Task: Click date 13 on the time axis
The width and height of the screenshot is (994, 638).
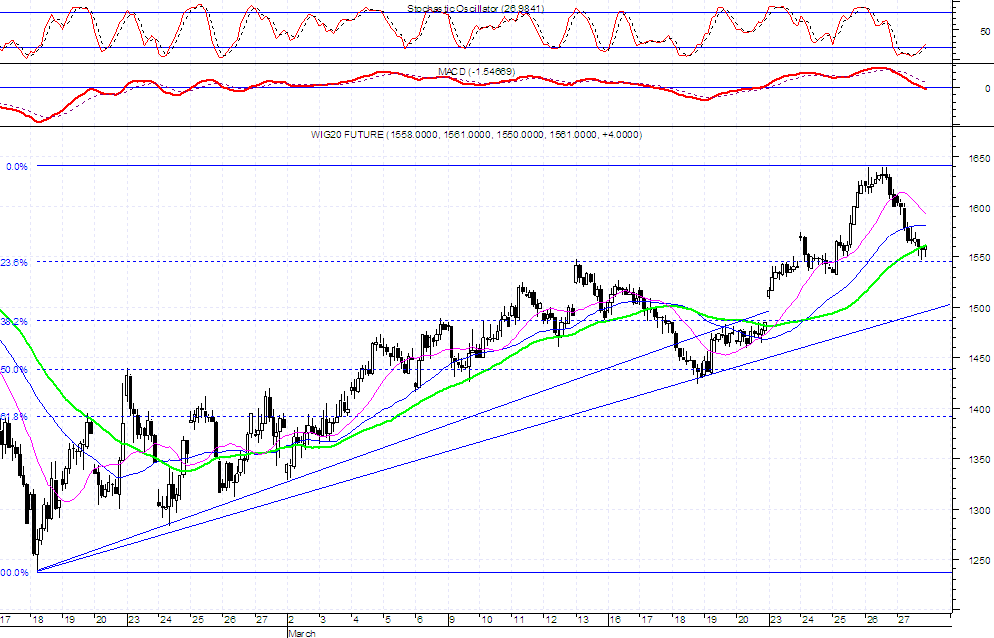Action: (x=582, y=620)
